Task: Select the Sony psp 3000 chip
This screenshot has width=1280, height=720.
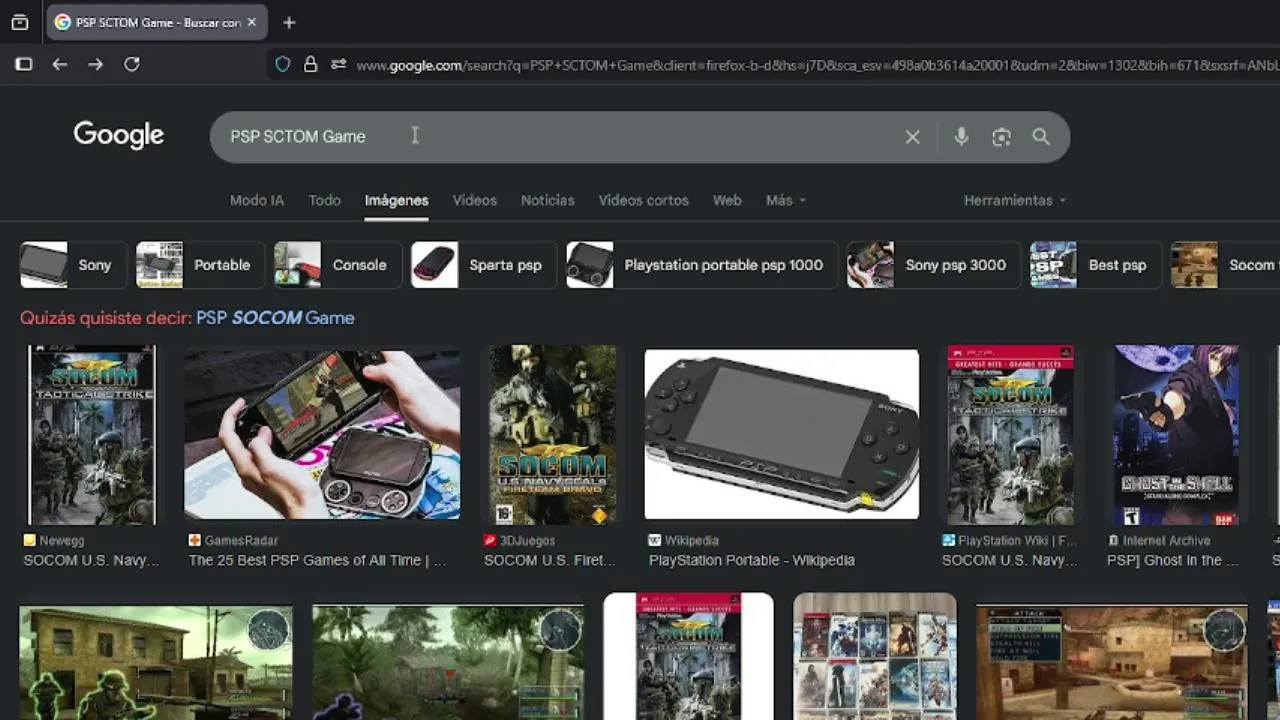Action: tap(933, 265)
